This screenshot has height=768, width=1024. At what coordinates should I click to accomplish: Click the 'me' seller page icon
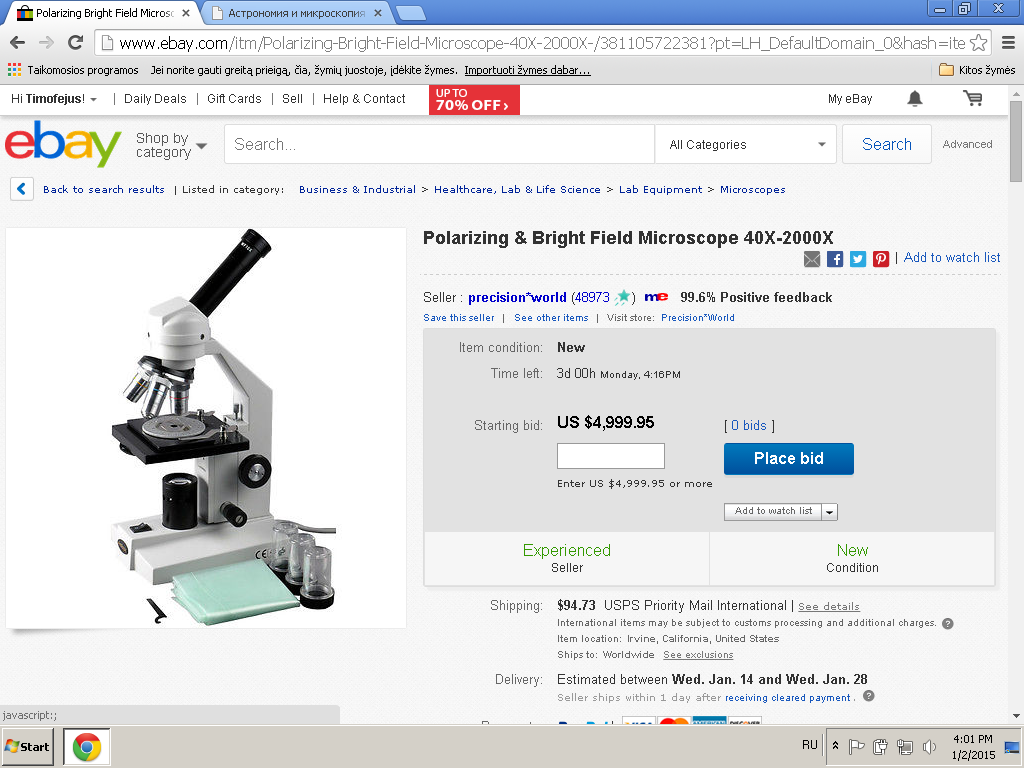(656, 297)
